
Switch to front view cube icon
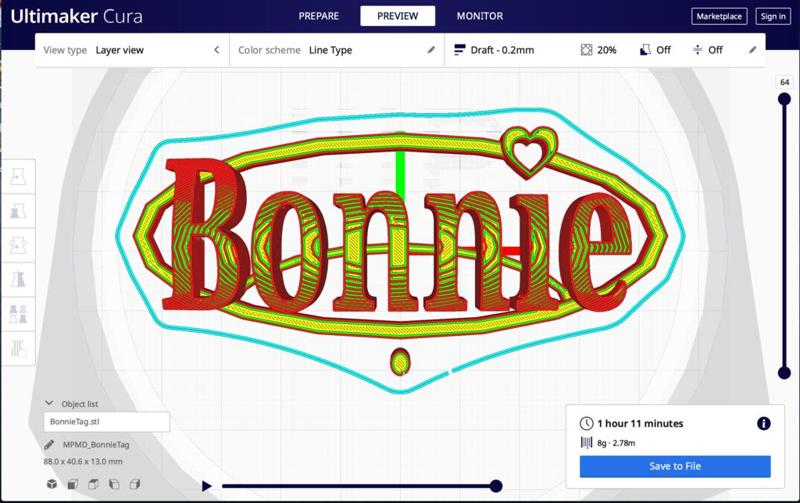[73, 484]
